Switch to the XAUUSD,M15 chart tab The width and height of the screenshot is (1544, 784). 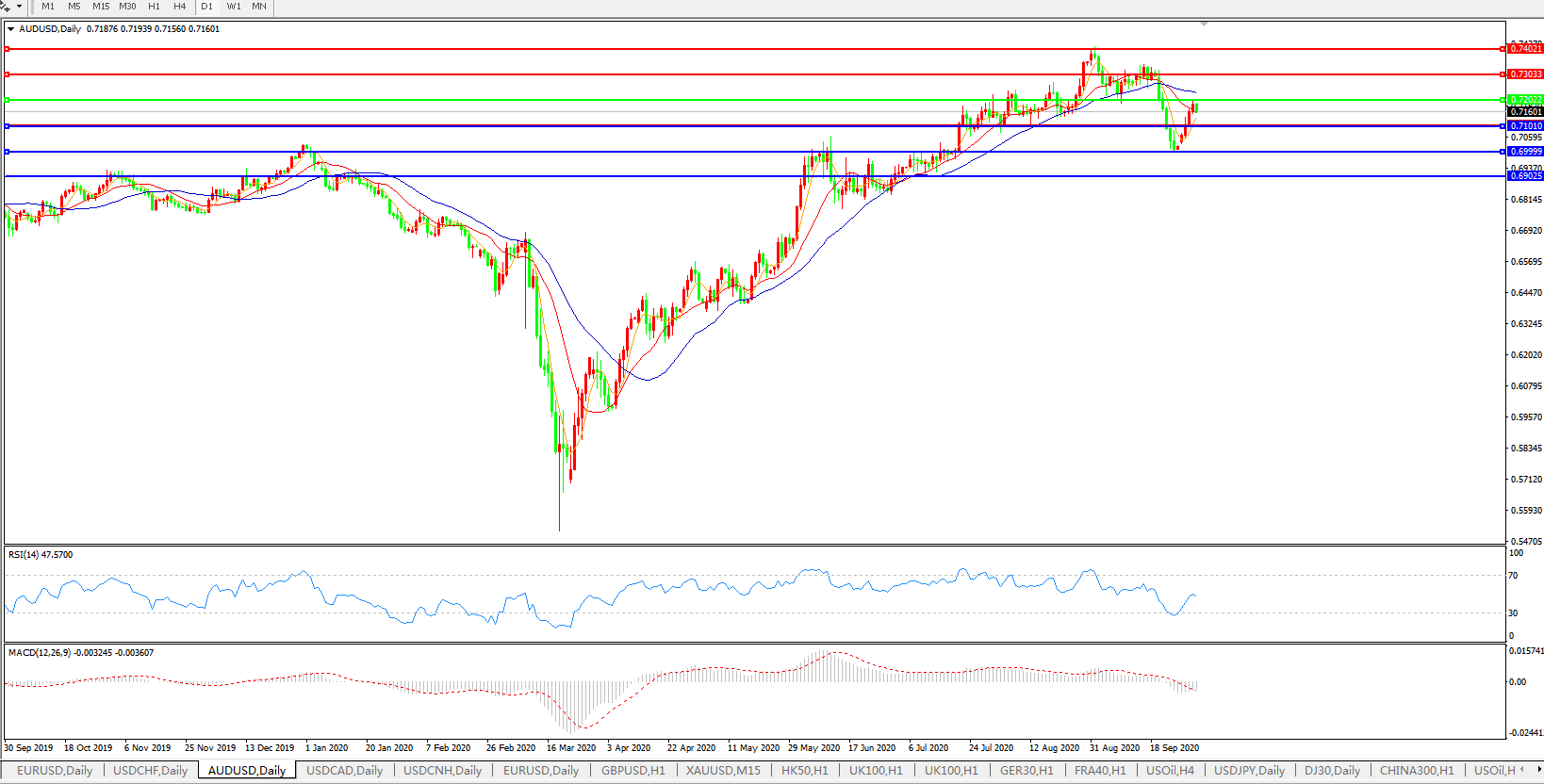pos(723,771)
